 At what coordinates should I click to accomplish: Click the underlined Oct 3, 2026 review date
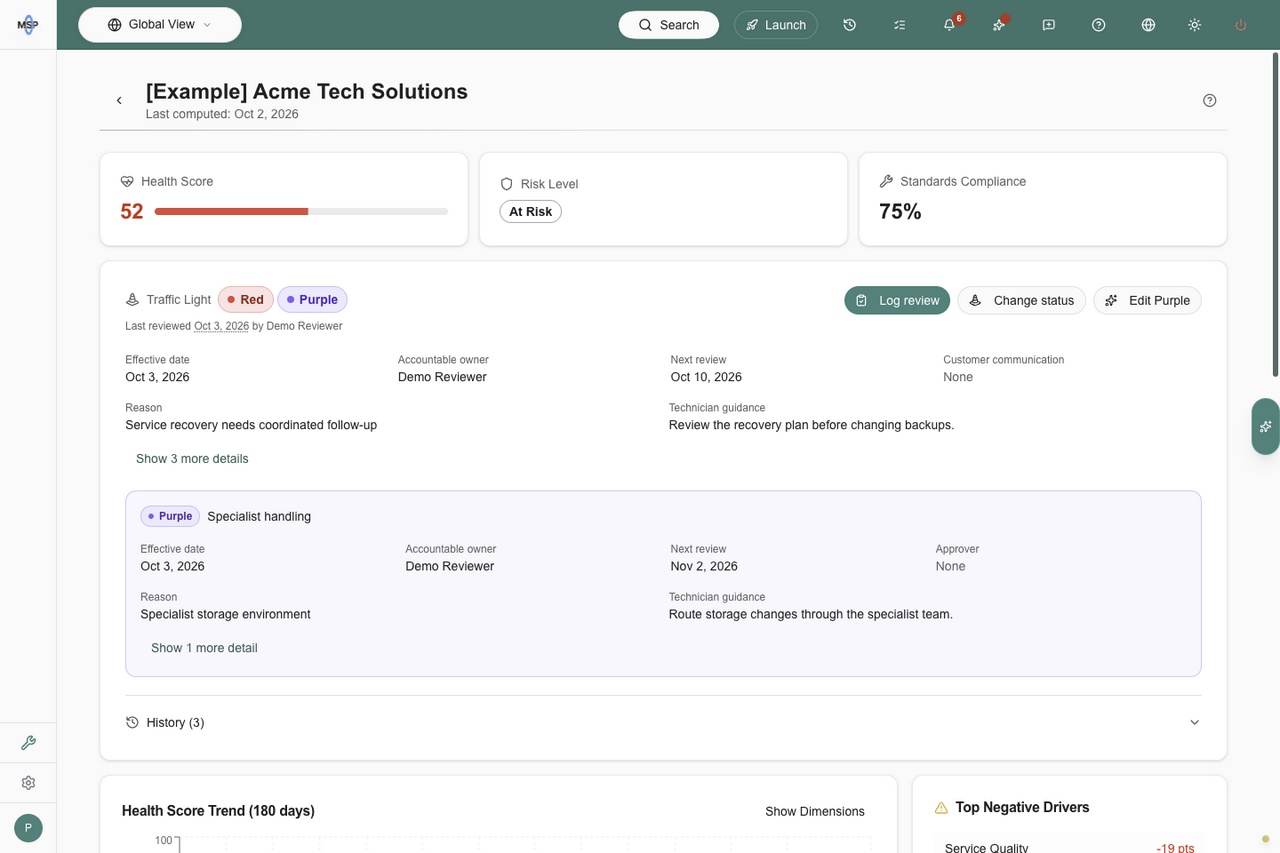221,326
